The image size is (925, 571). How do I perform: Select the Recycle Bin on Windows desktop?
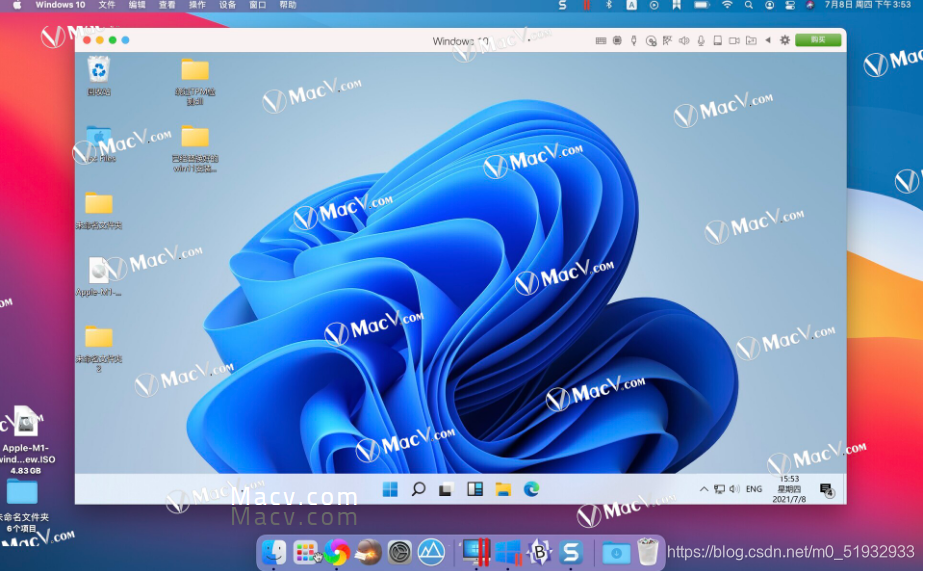point(99,76)
